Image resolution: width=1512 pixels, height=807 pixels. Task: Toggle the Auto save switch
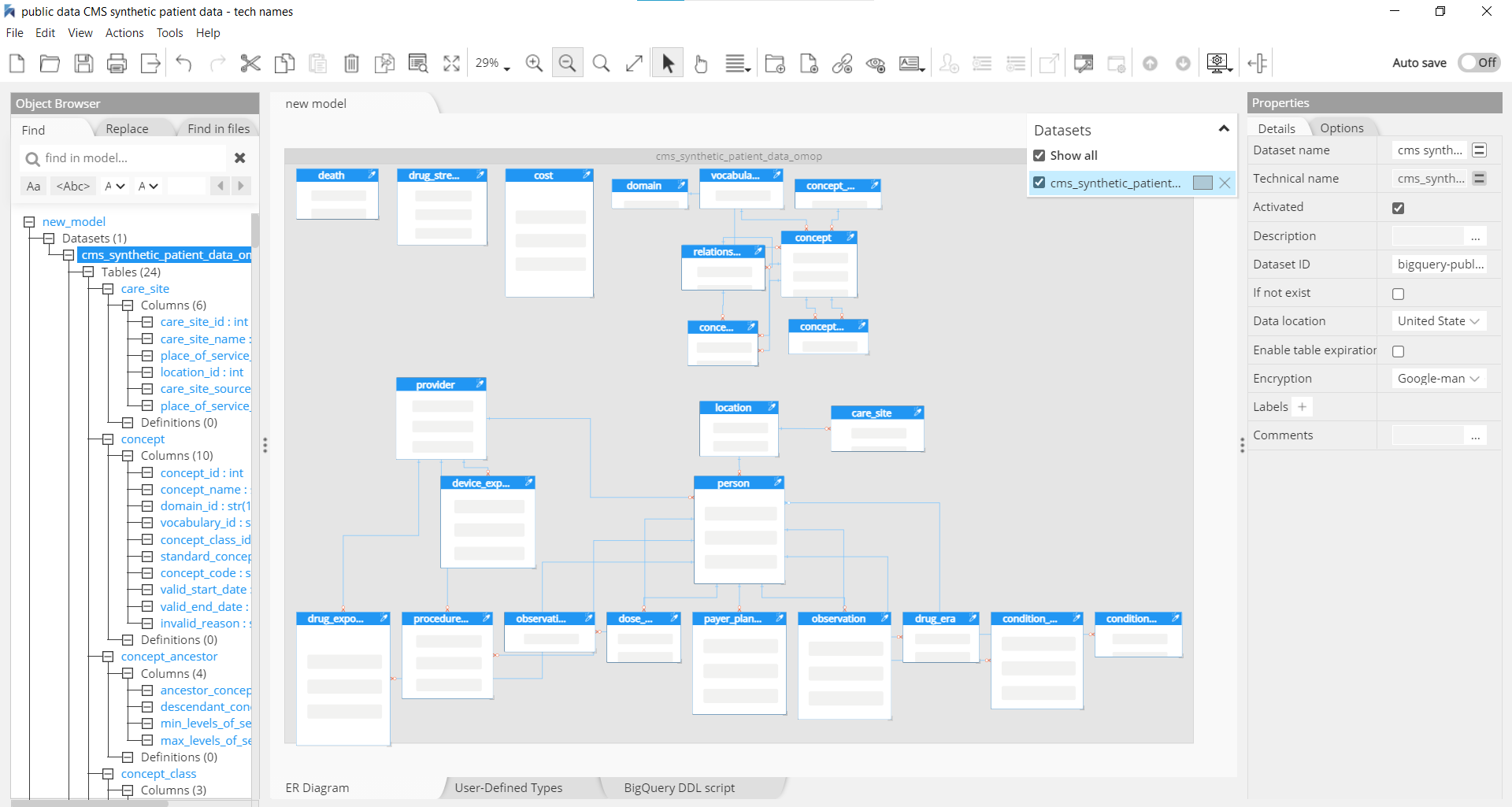click(1478, 63)
